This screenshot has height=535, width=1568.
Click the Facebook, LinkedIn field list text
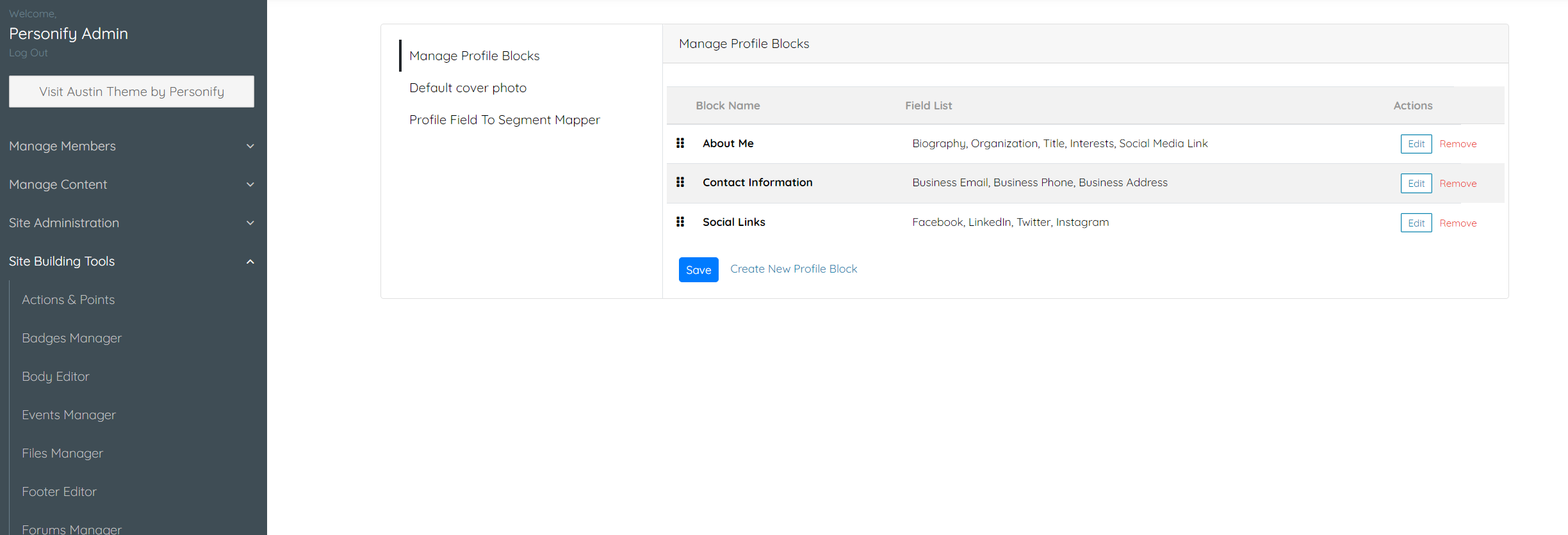point(1011,222)
